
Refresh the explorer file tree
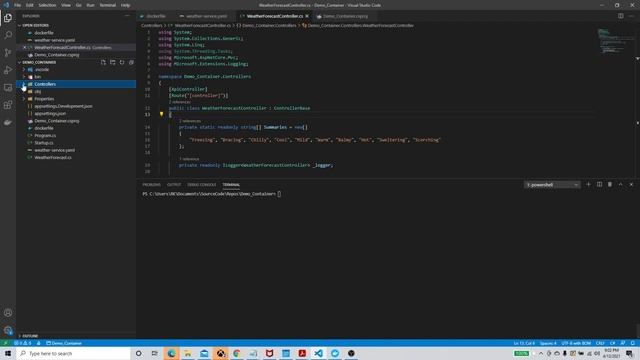[x=122, y=62]
